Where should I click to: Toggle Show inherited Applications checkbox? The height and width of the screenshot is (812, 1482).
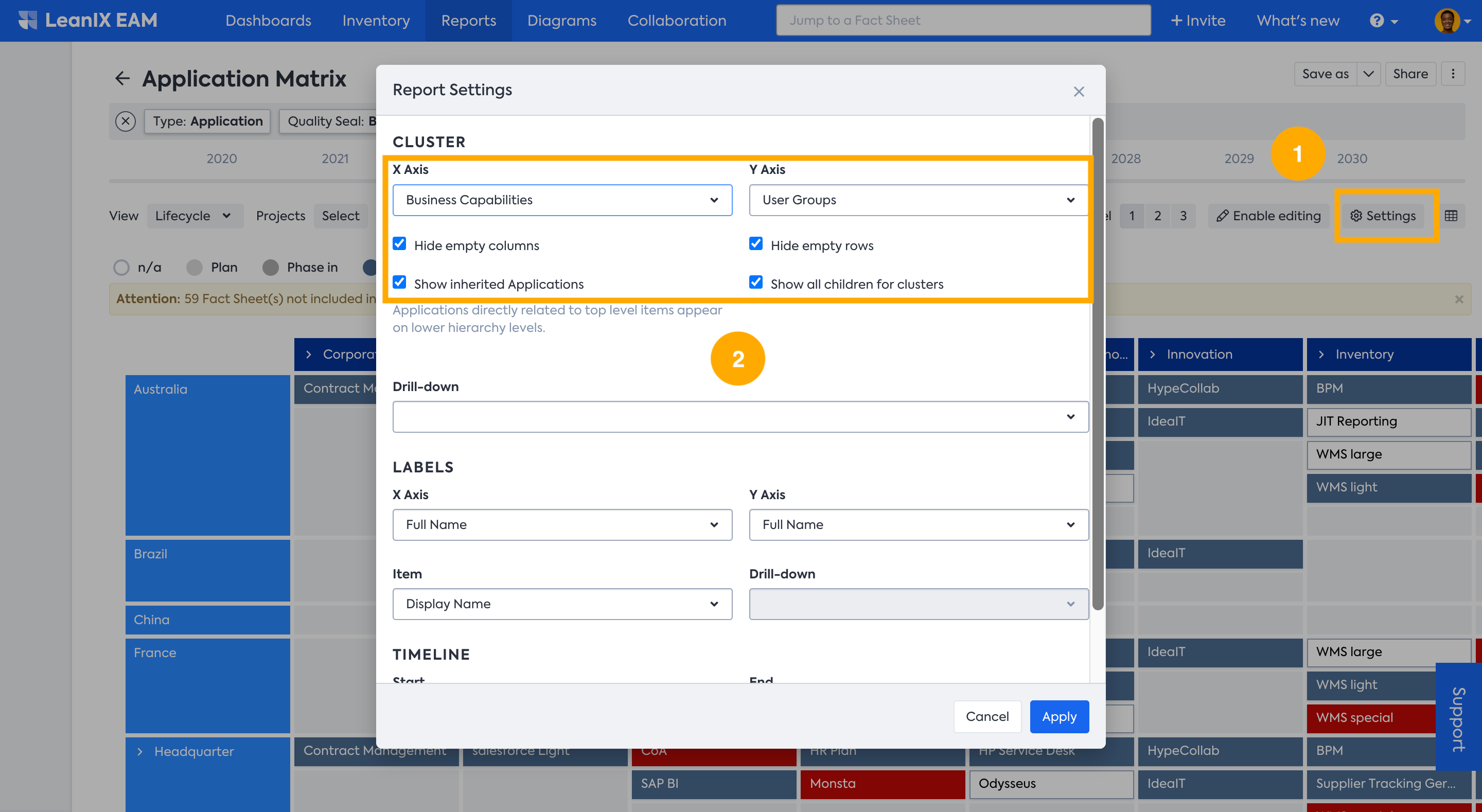[399, 283]
